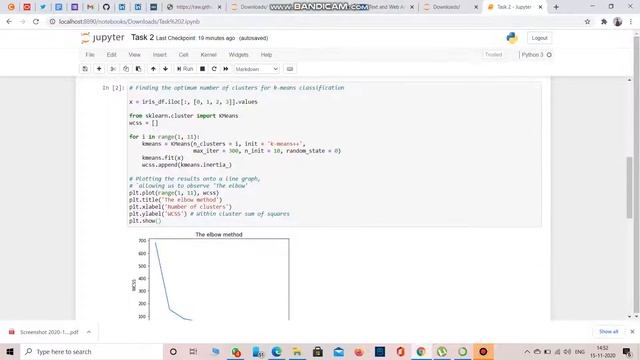Copy selected cells in the Jupyter toolbar
This screenshot has height=360, width=640.
point(126,69)
